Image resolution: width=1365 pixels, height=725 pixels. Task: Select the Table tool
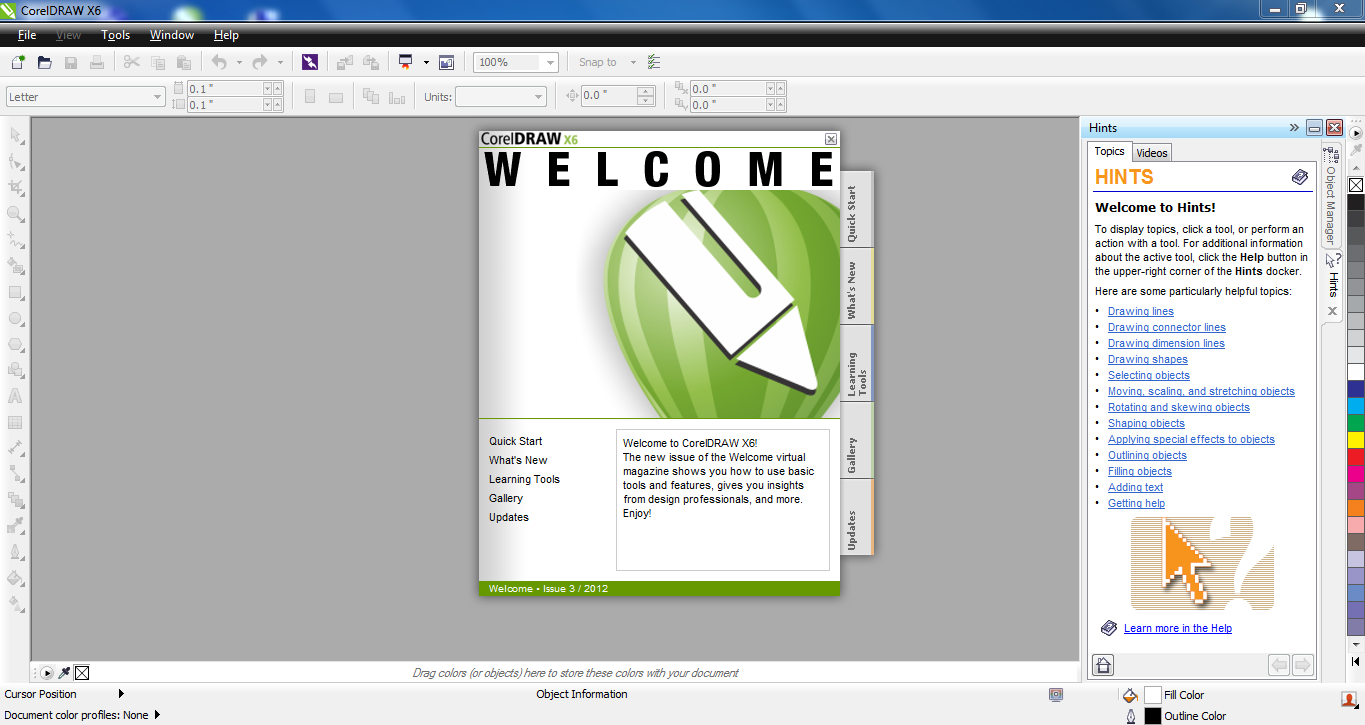[x=16, y=422]
